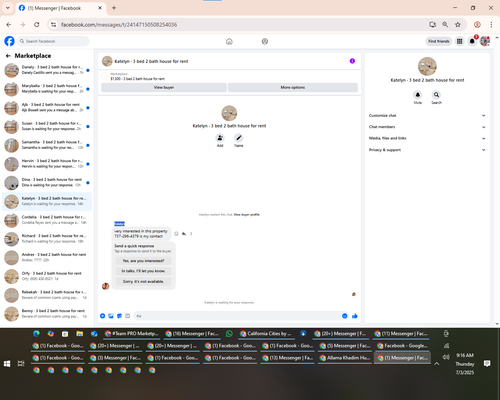
Task: Expand the Chat members section
Action: click(x=427, y=127)
